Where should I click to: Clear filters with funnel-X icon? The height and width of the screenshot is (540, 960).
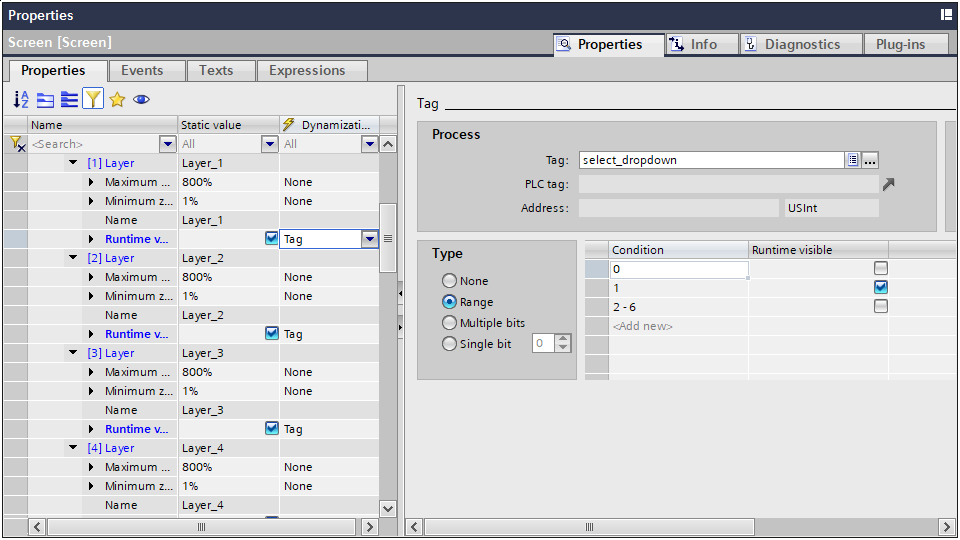(16, 144)
